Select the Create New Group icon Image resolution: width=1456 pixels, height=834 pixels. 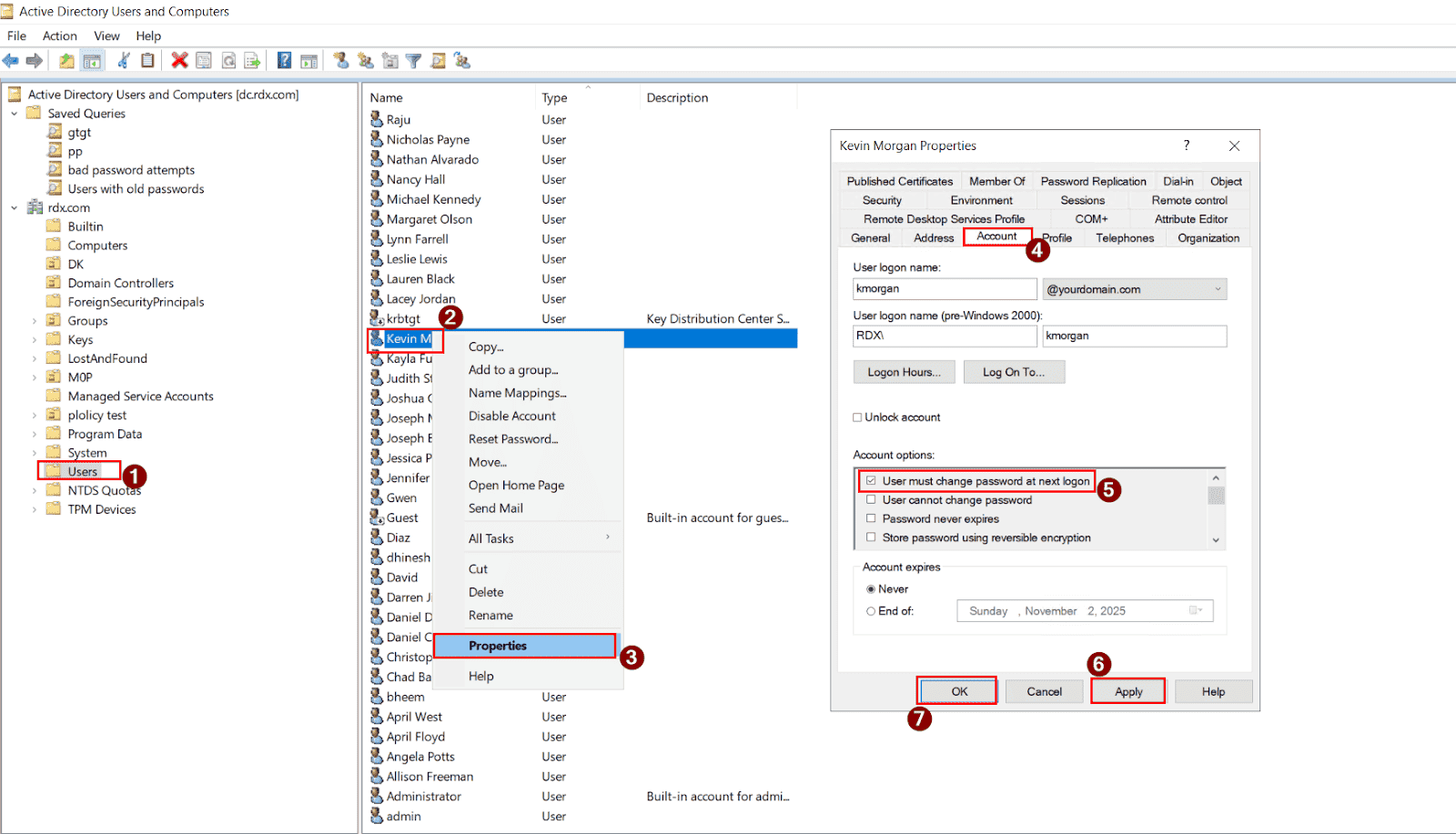365,60
